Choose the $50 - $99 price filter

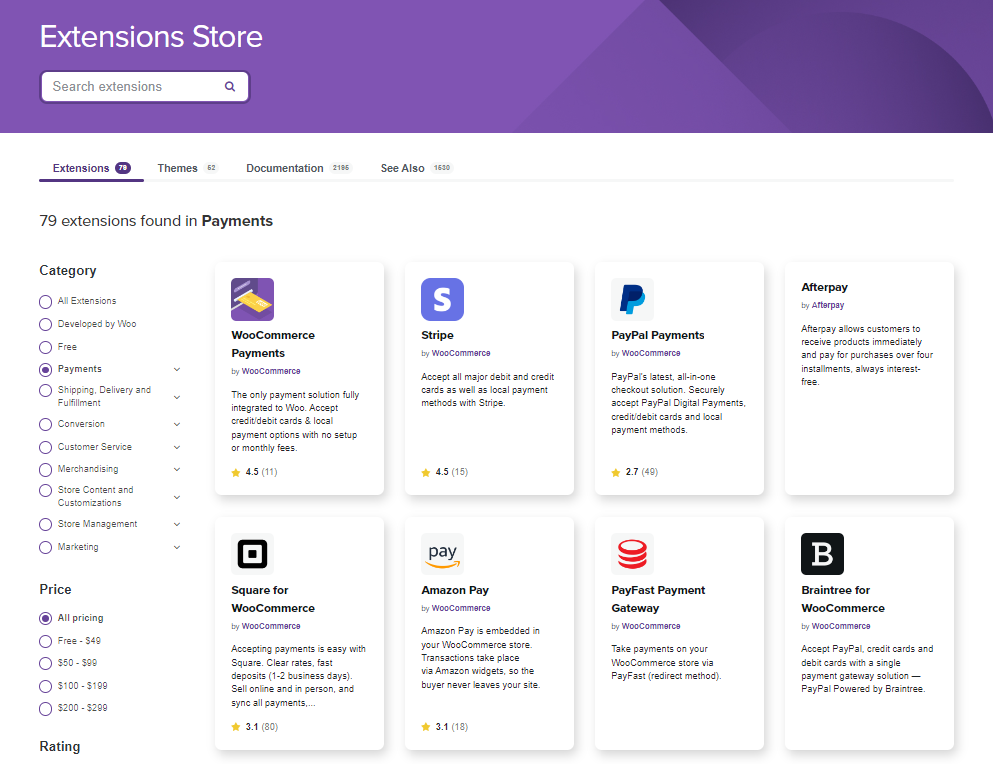pos(45,663)
